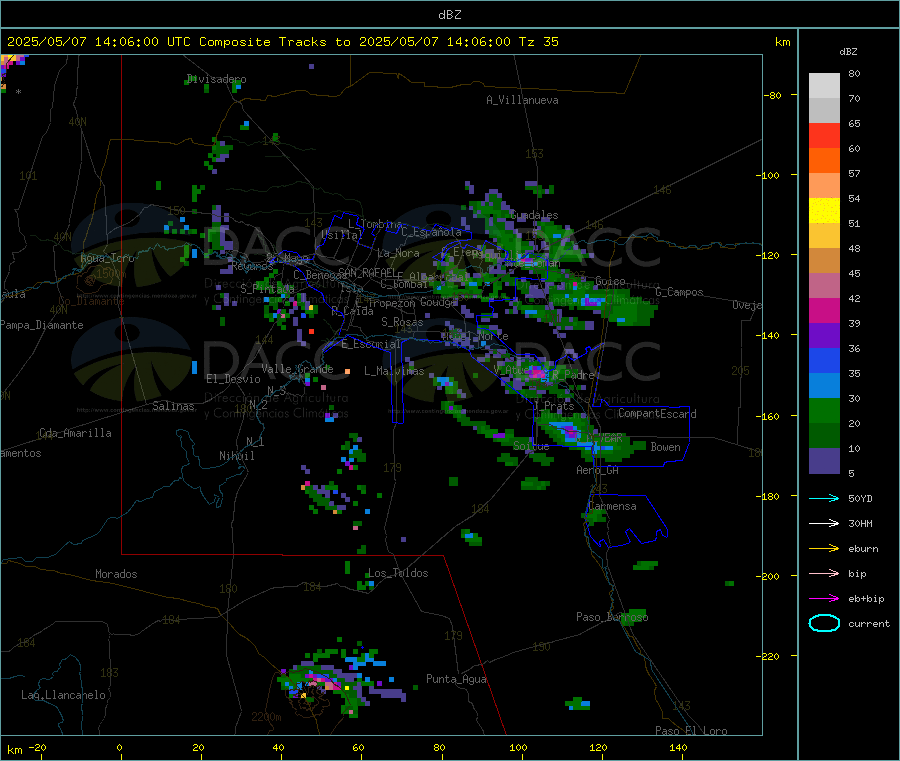Click the km unit label on the right axis
900x761 pixels.
[782, 42]
